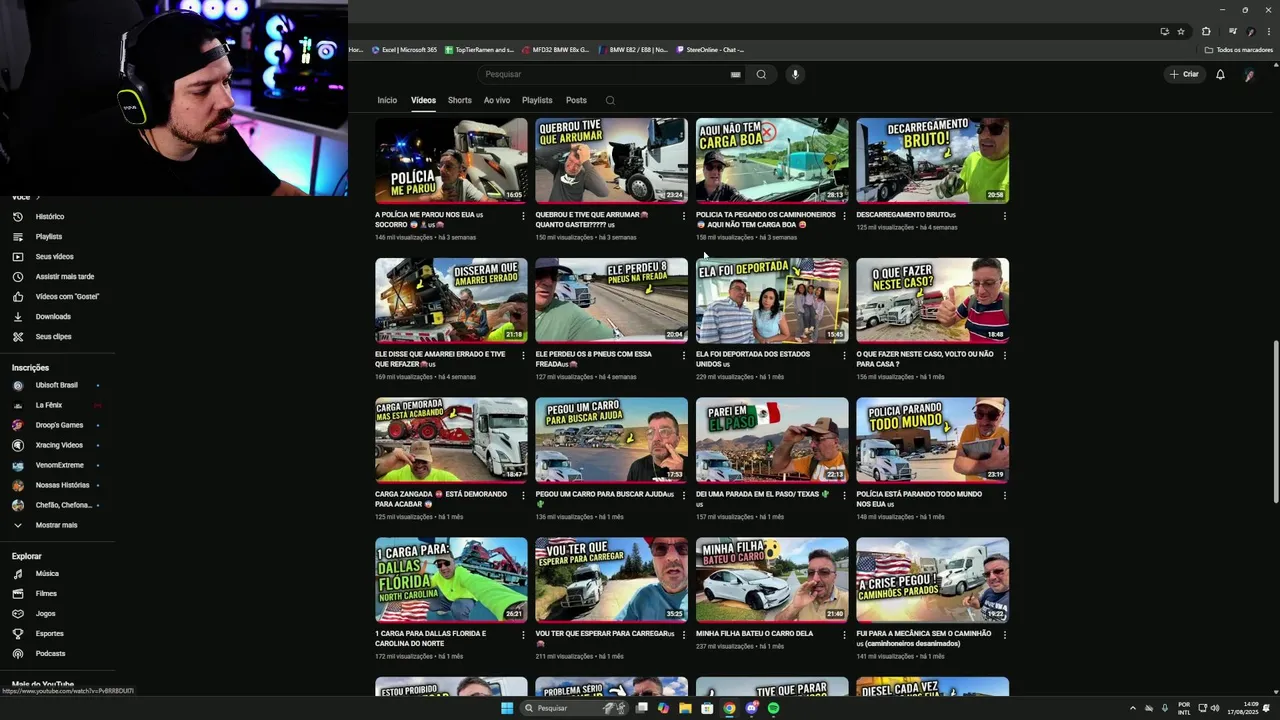Screen dimensions: 1280x720
Task: Open Ubisoft Brasil subscription
Action: (x=55, y=385)
